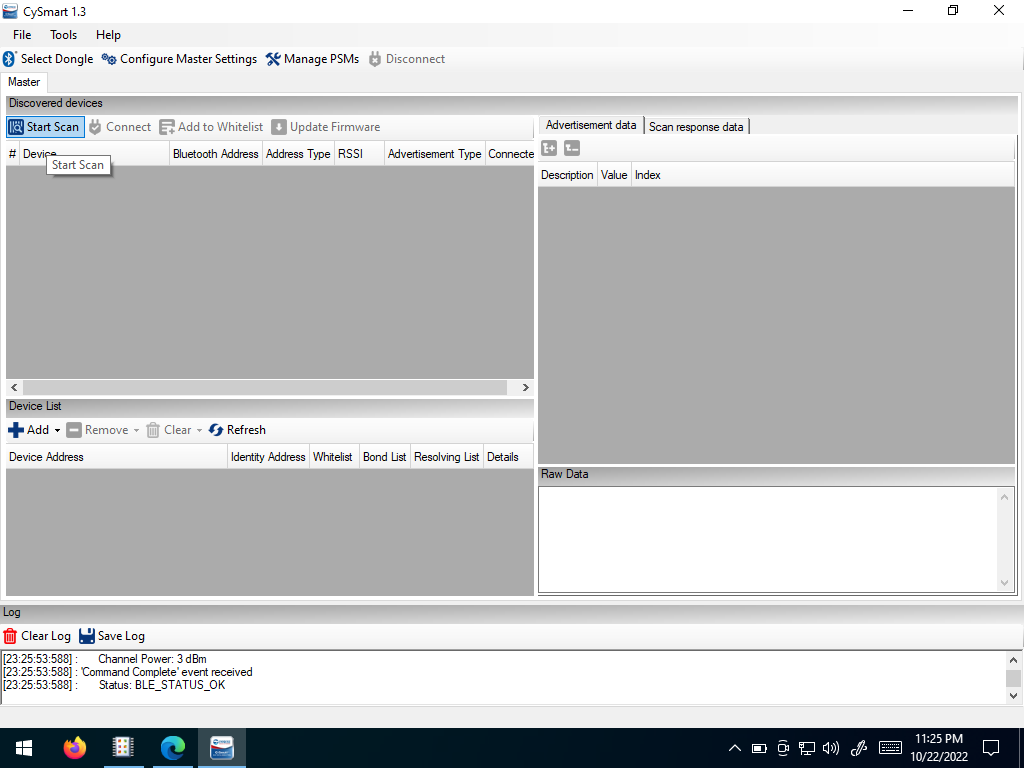
Task: Click the Resolving List column header
Action: 447,457
